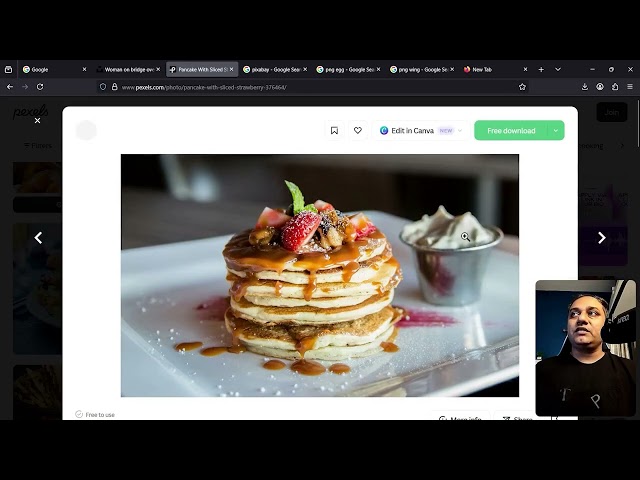Open a new browser tab with plus
Image resolution: width=640 pixels, height=480 pixels.
[x=541, y=70]
